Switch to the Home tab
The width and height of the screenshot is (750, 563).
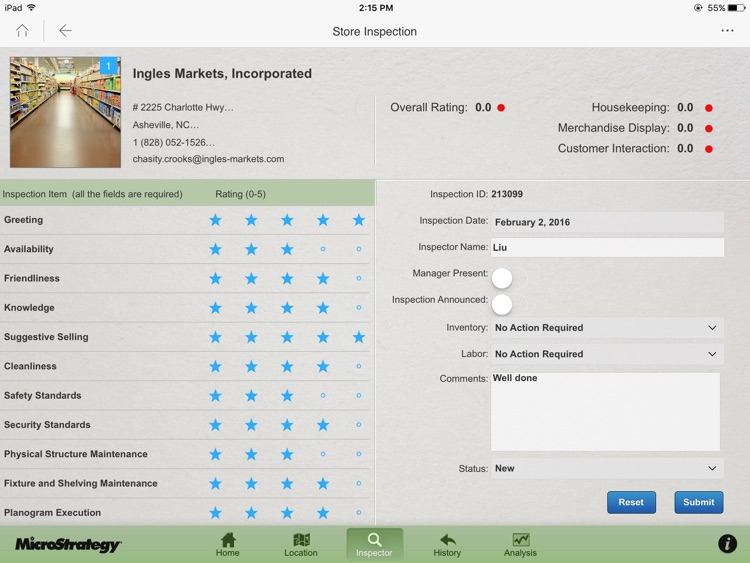(x=228, y=545)
